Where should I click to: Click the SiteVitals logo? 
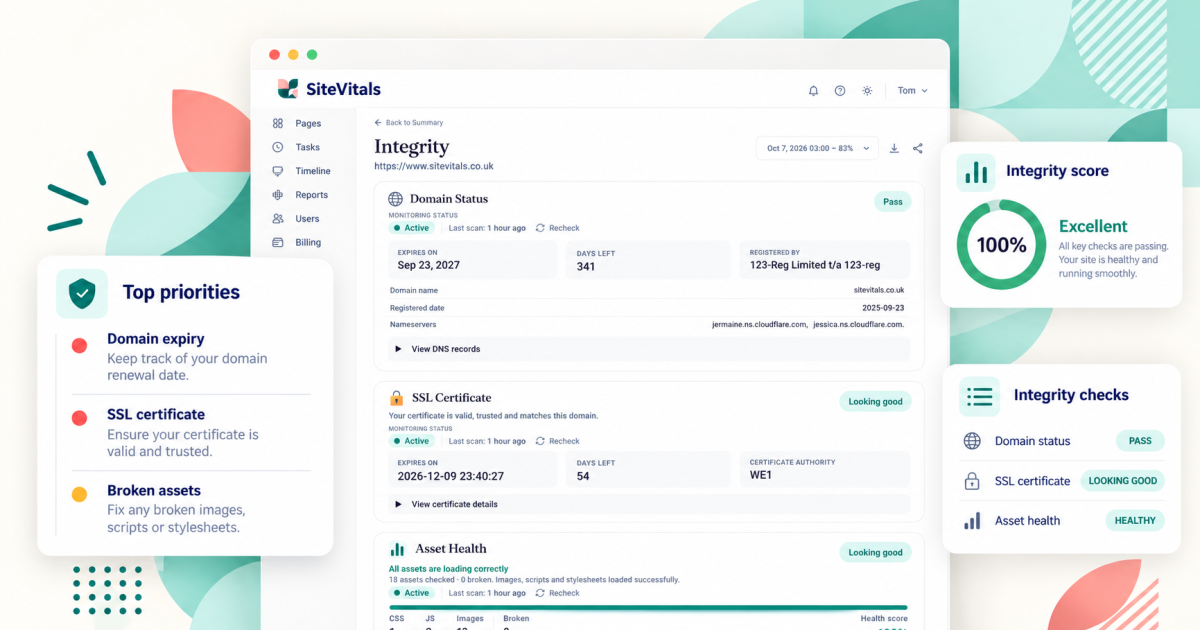(329, 89)
